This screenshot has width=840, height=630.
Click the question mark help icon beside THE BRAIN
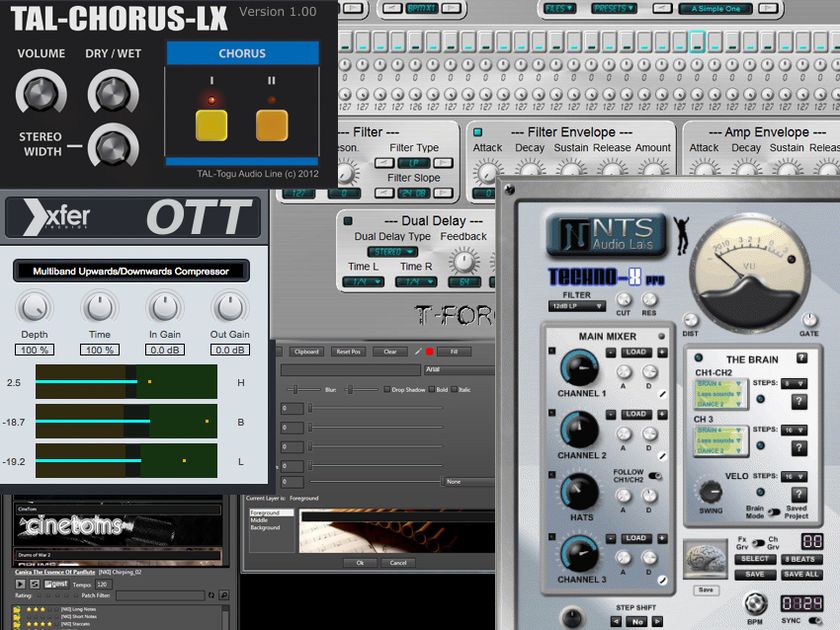click(x=801, y=358)
